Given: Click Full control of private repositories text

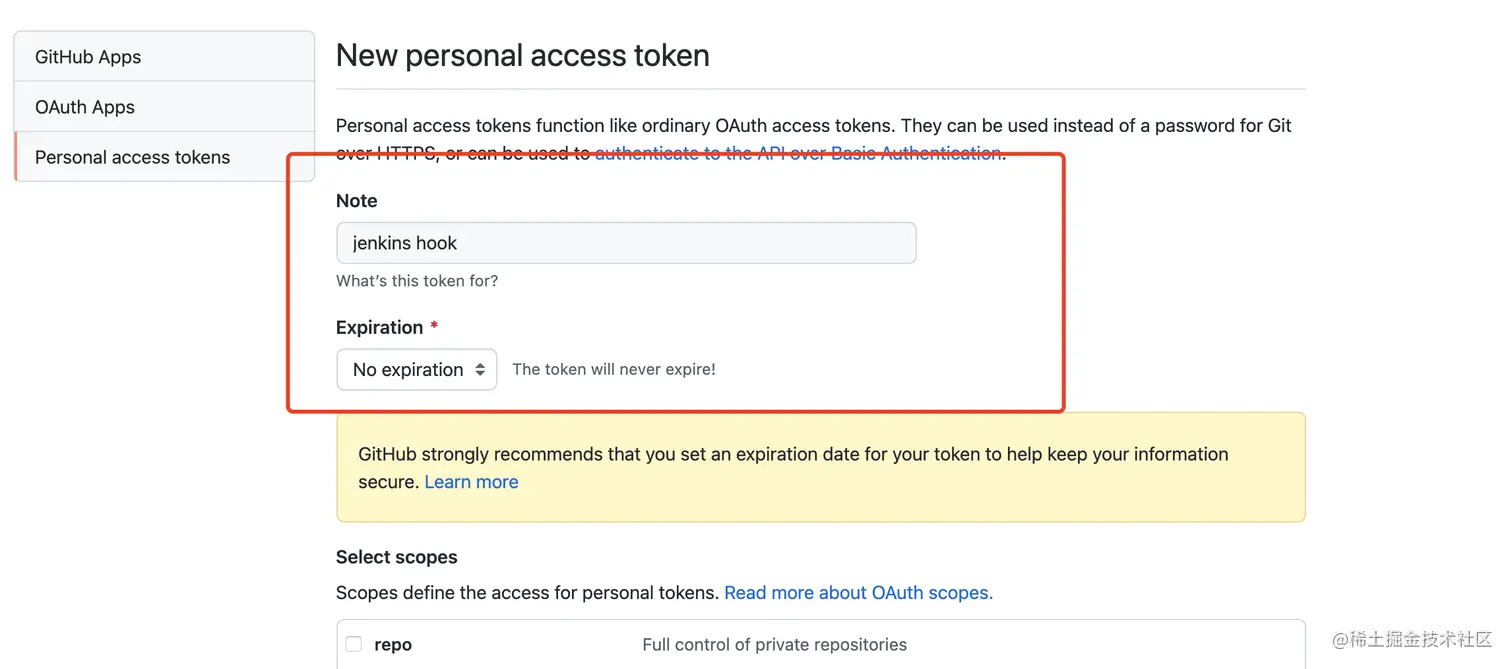Looking at the screenshot, I should pyautogui.click(x=774, y=645).
